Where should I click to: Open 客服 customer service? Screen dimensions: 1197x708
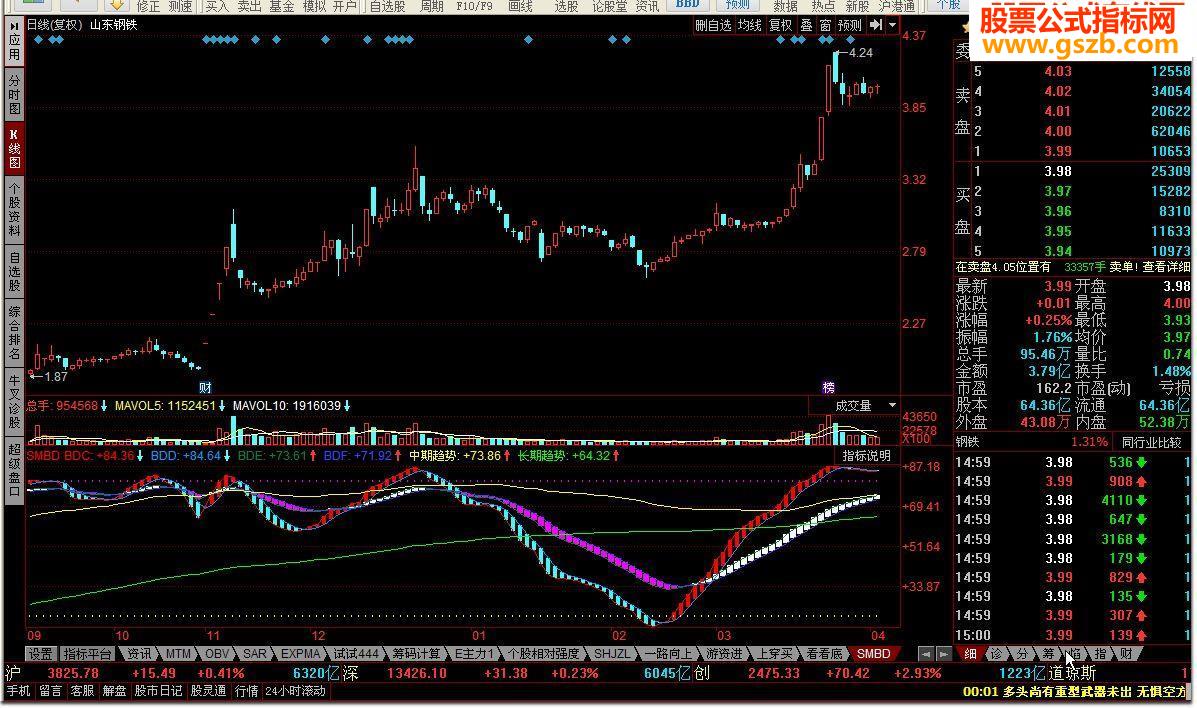tap(82, 691)
